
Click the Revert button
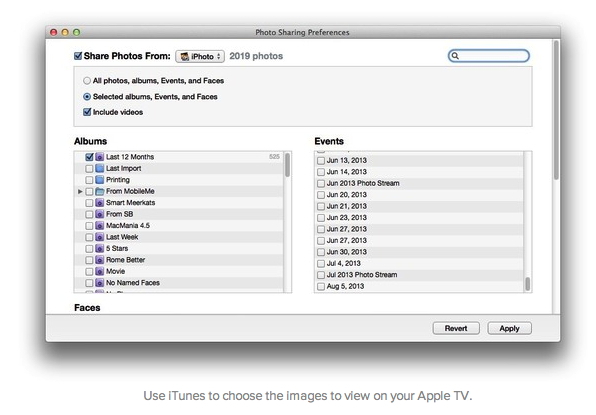coord(456,328)
